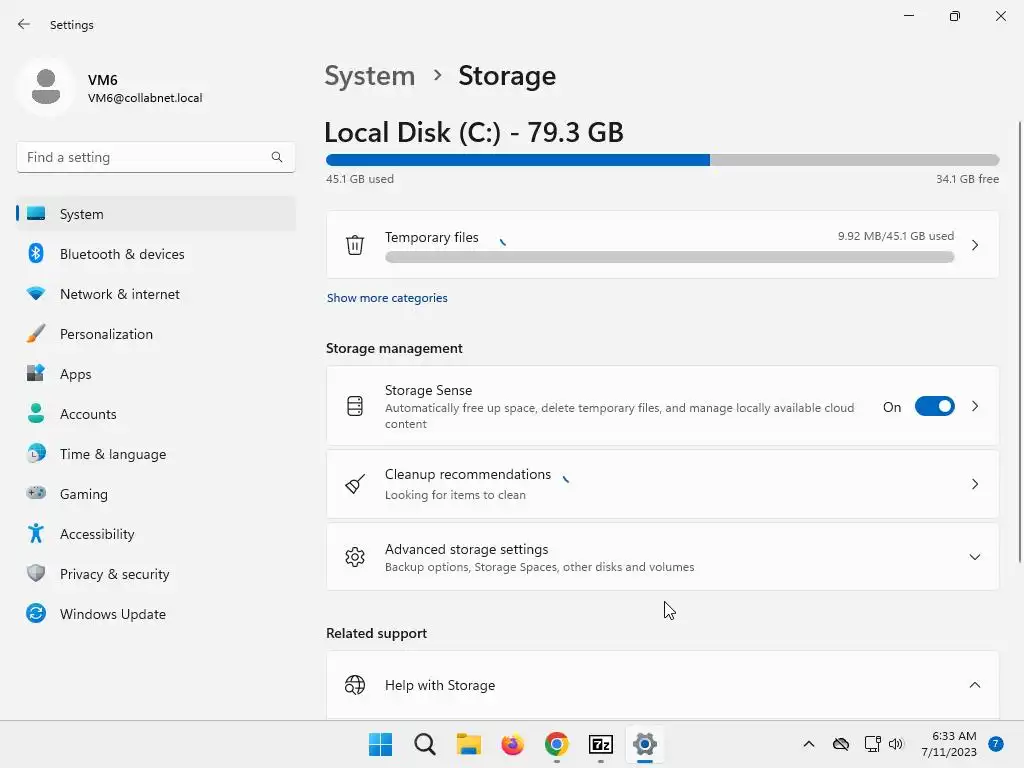Image resolution: width=1024 pixels, height=768 pixels.
Task: Click the Storage Sense drive icon
Action: (x=355, y=406)
